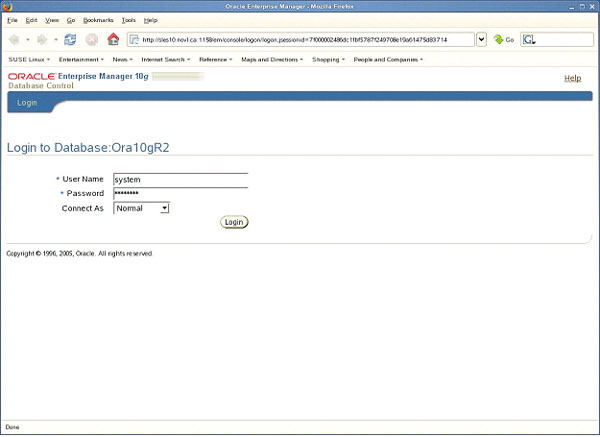Click the Login button below the form
The image size is (600, 437).
tap(234, 222)
